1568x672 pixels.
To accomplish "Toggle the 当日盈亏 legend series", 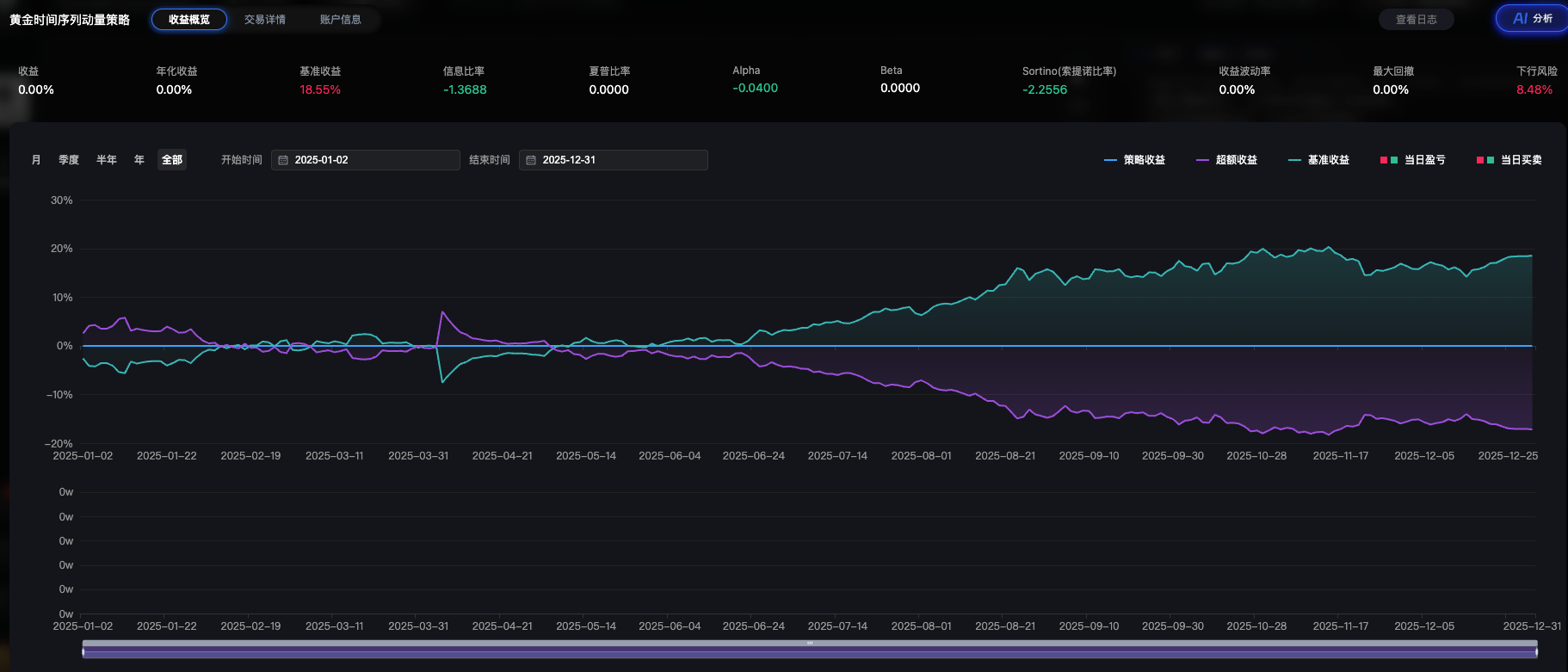I will tap(1412, 160).
